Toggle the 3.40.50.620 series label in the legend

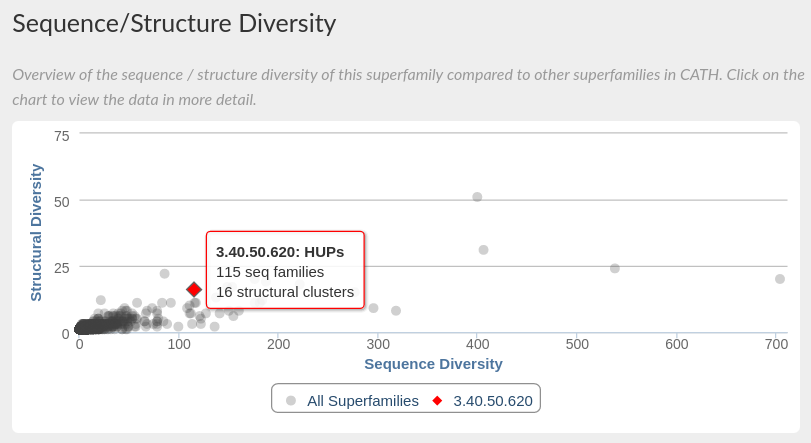493,400
